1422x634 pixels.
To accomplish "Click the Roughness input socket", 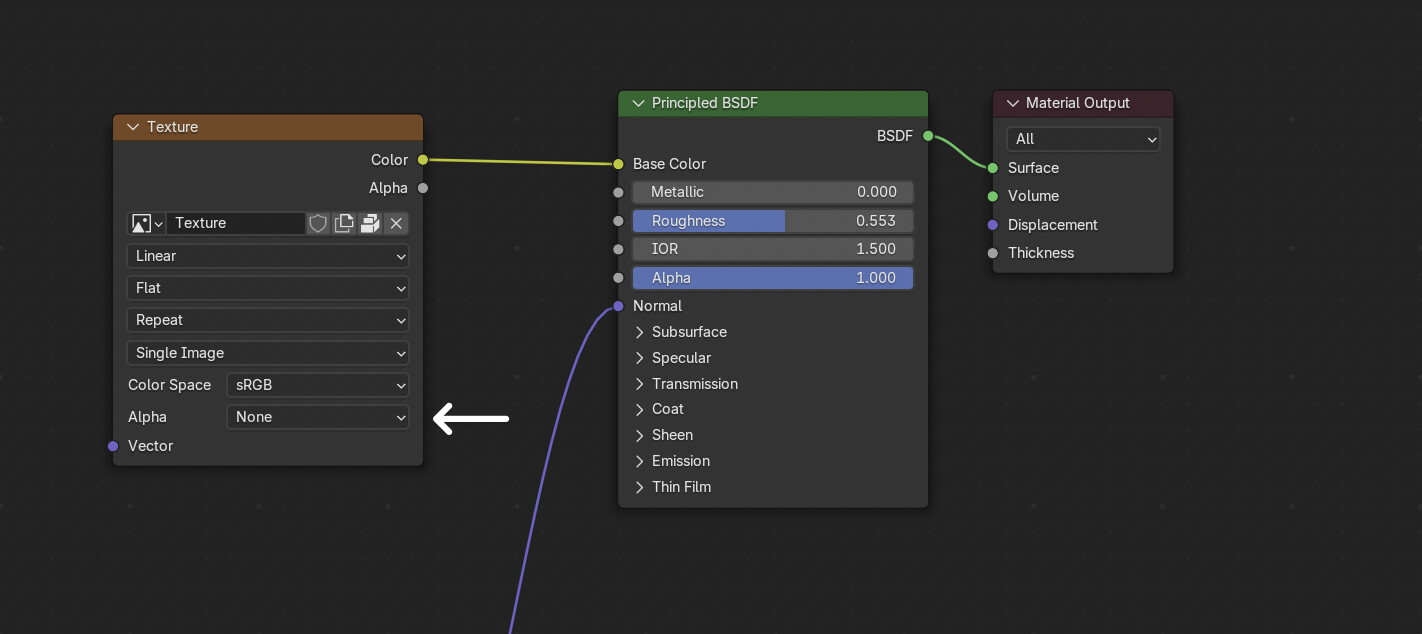I will pos(618,221).
